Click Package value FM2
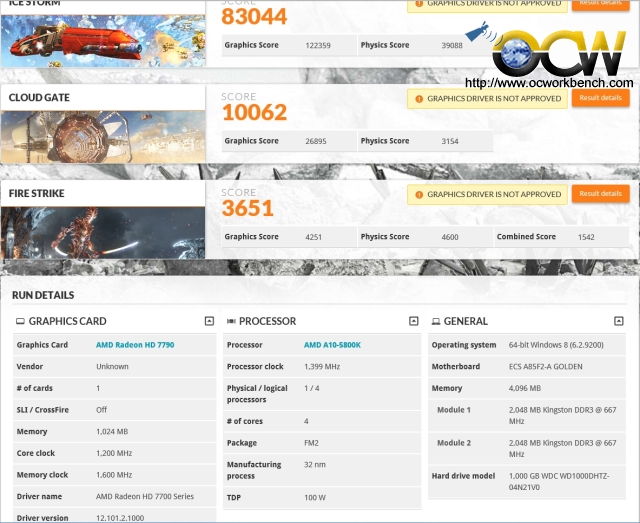The image size is (640, 523). [311, 443]
